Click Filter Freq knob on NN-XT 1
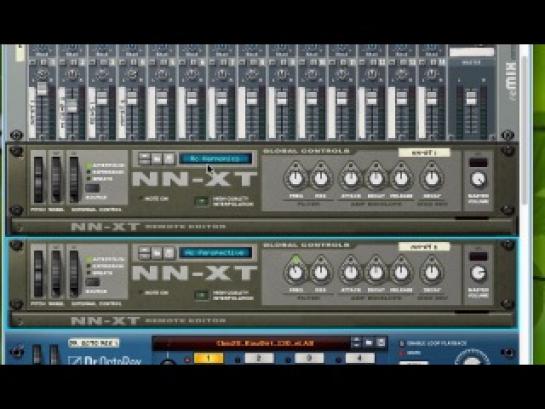Viewport: 545px width, 409px height. pyautogui.click(x=296, y=178)
